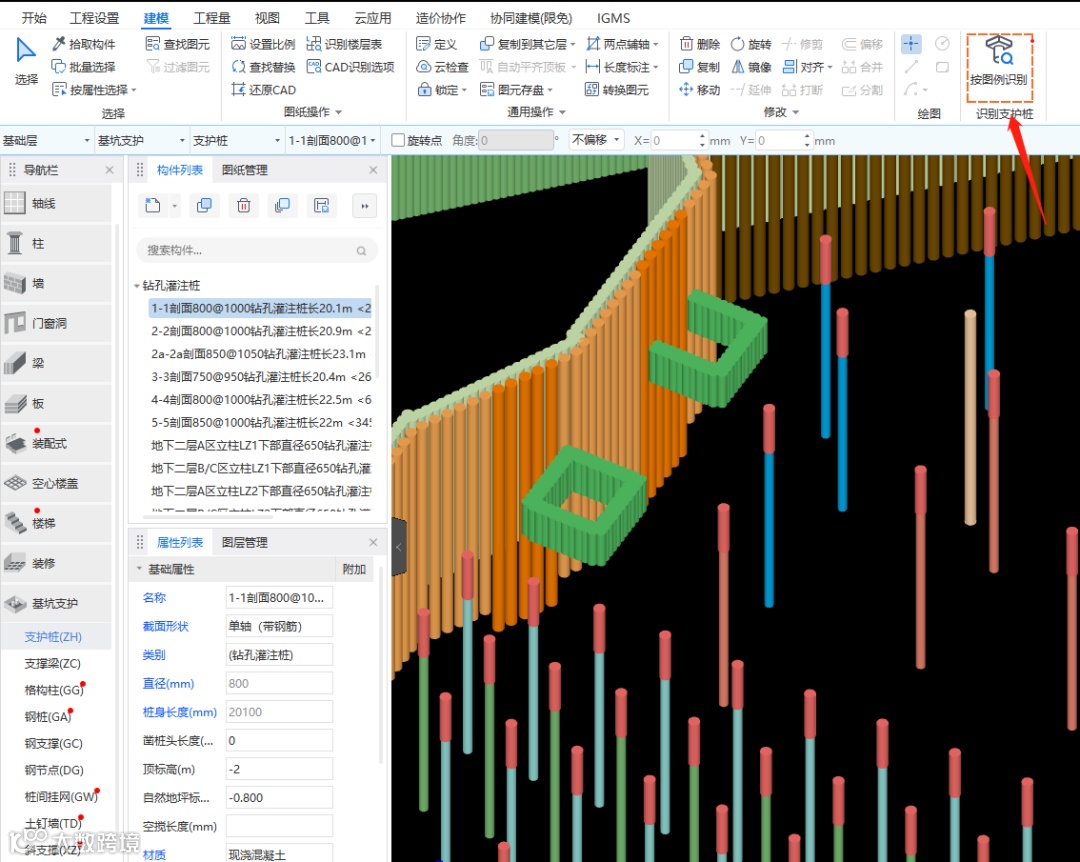Click 查找替换 tool

point(263,67)
